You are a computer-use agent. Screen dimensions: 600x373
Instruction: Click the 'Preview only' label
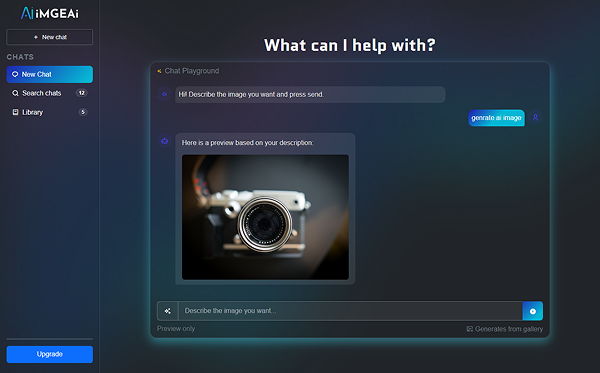176,329
